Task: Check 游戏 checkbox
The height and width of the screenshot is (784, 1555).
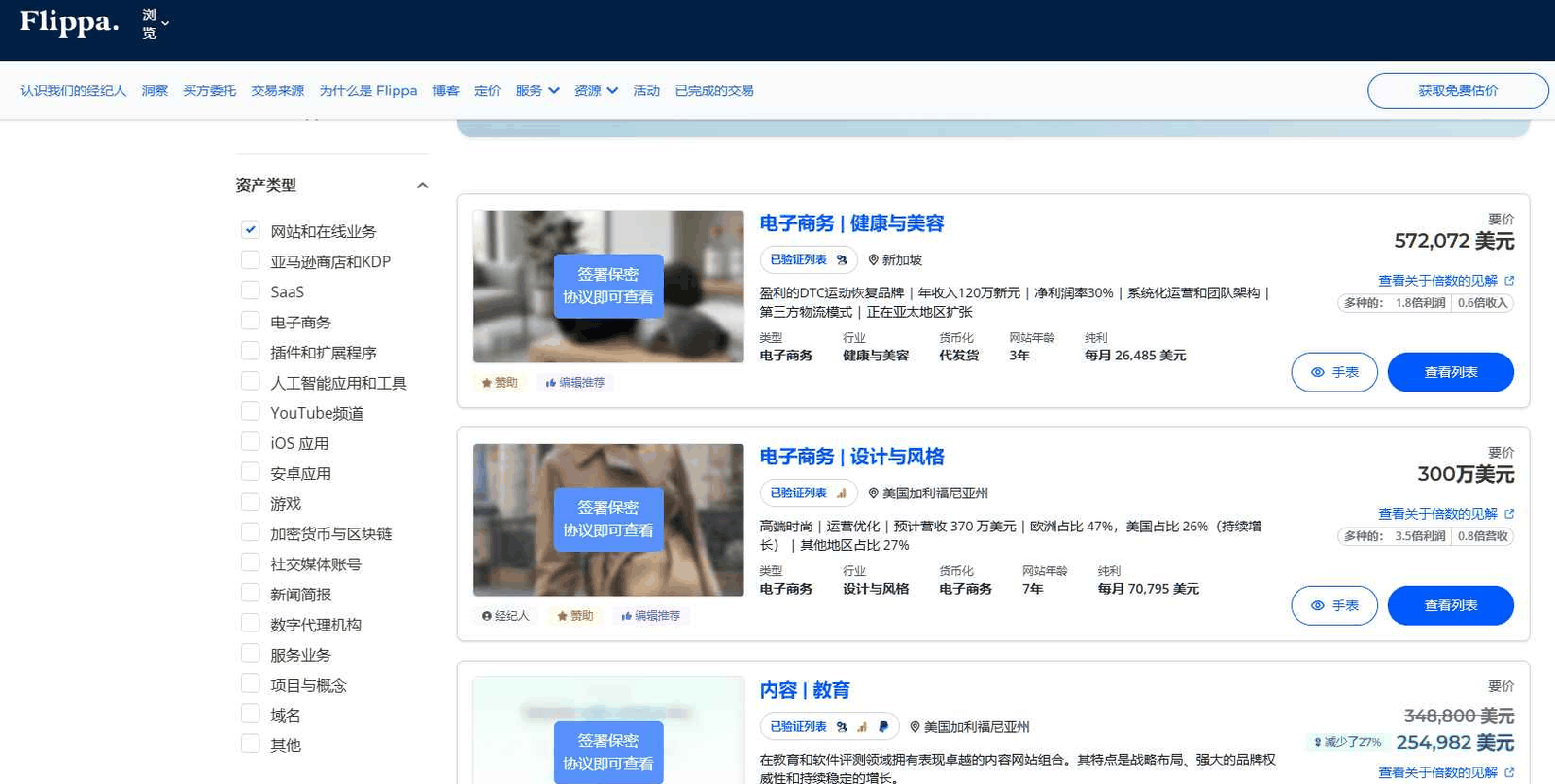Action: [250, 502]
